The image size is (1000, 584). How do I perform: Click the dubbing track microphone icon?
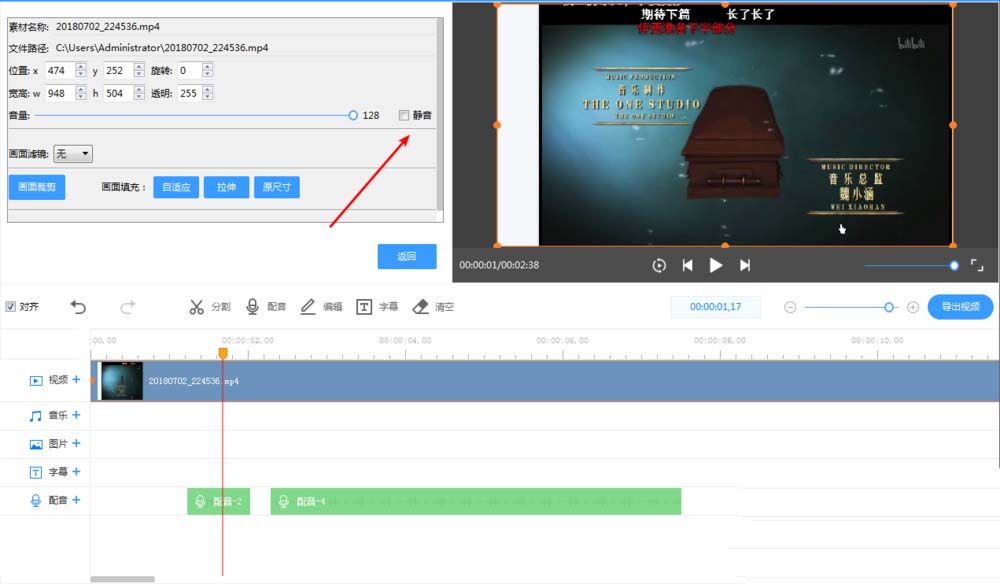[36, 500]
